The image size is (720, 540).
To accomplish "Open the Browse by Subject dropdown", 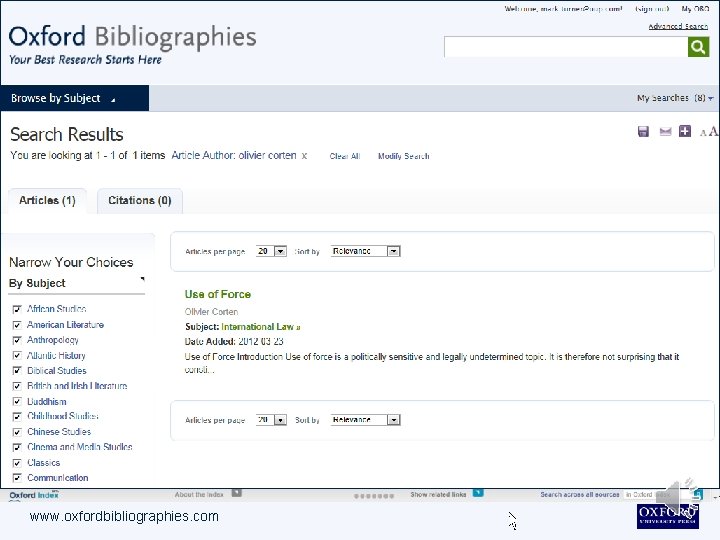I will [74, 98].
